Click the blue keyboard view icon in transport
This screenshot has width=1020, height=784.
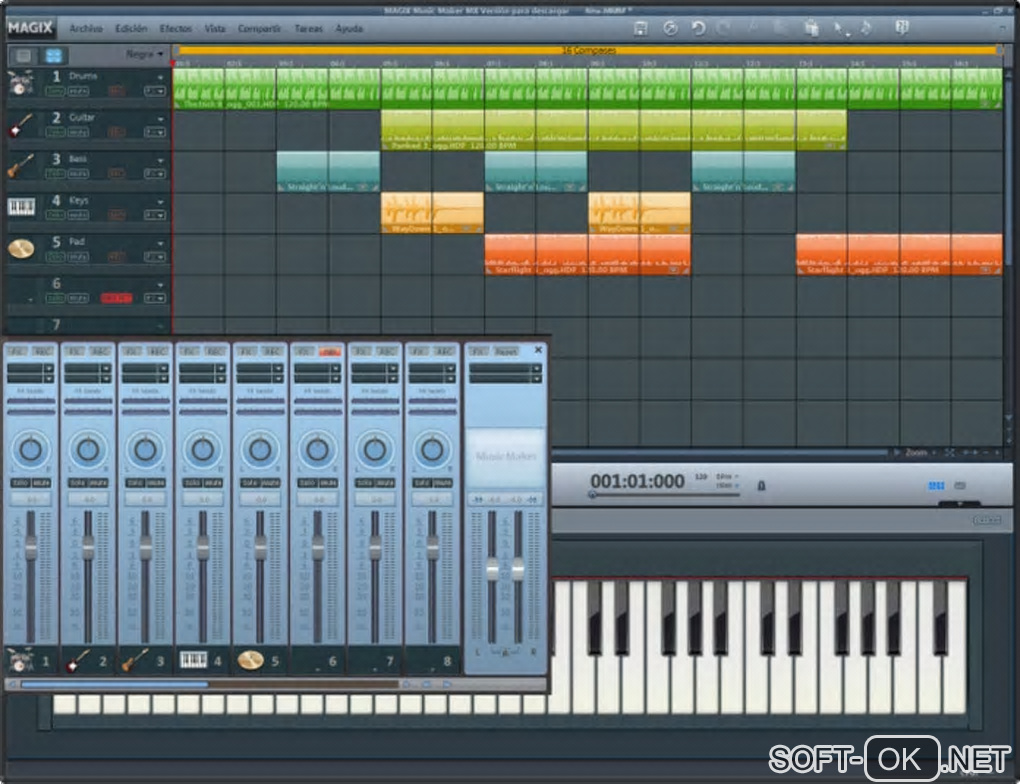(936, 485)
